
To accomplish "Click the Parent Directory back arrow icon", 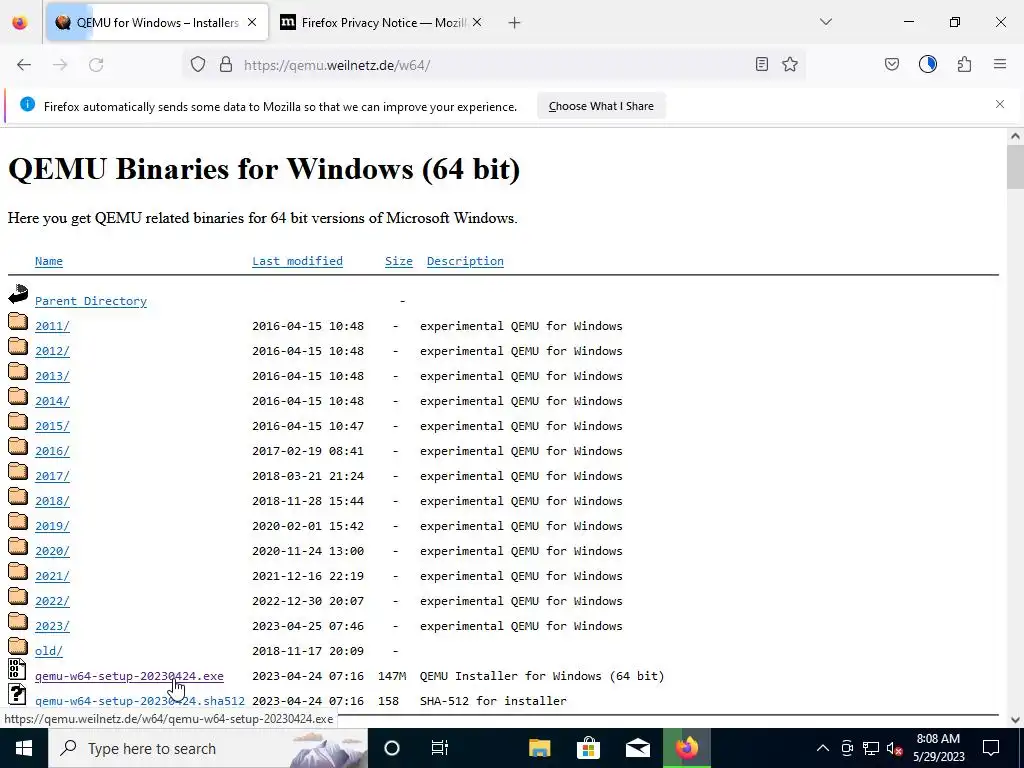I will click(18, 295).
